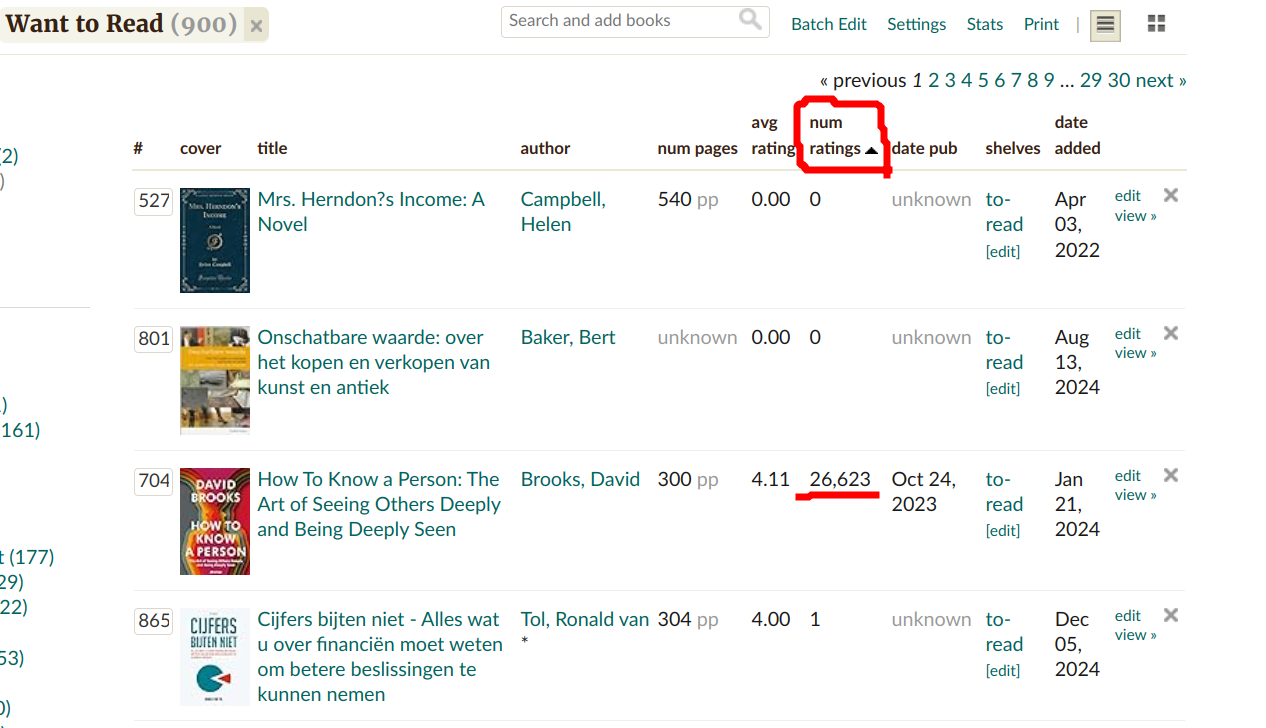Go to next page of results
Image resolution: width=1266 pixels, height=728 pixels.
tap(1160, 80)
